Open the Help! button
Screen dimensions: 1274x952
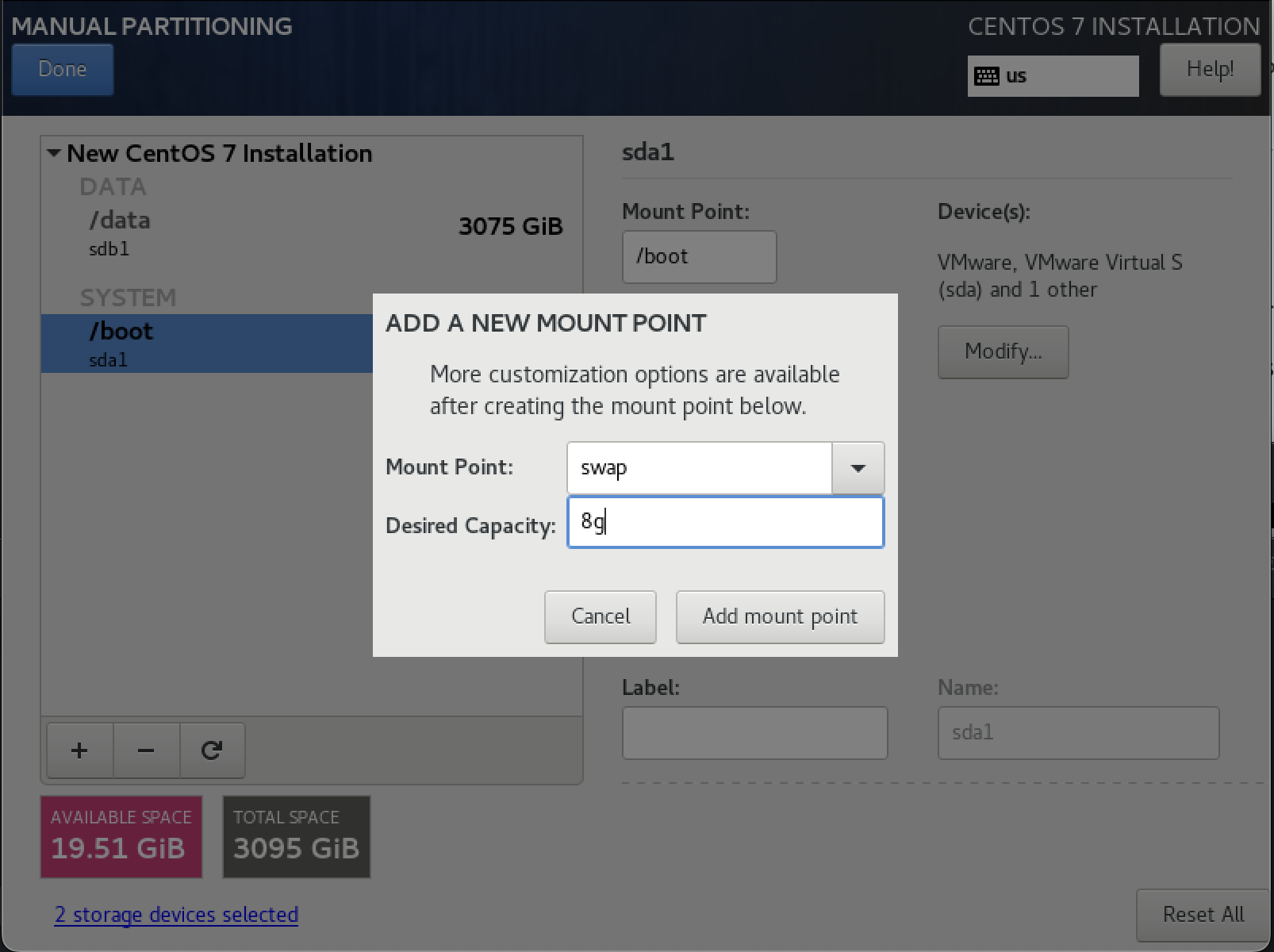click(x=1209, y=70)
